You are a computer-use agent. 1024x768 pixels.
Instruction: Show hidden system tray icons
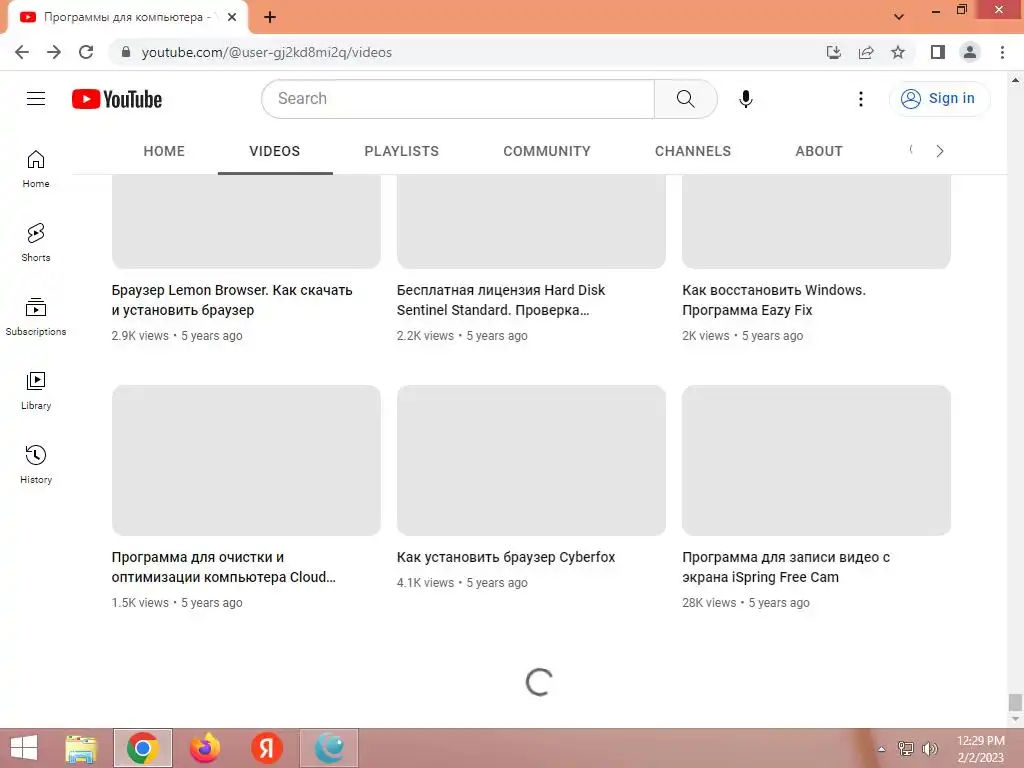(x=882, y=749)
